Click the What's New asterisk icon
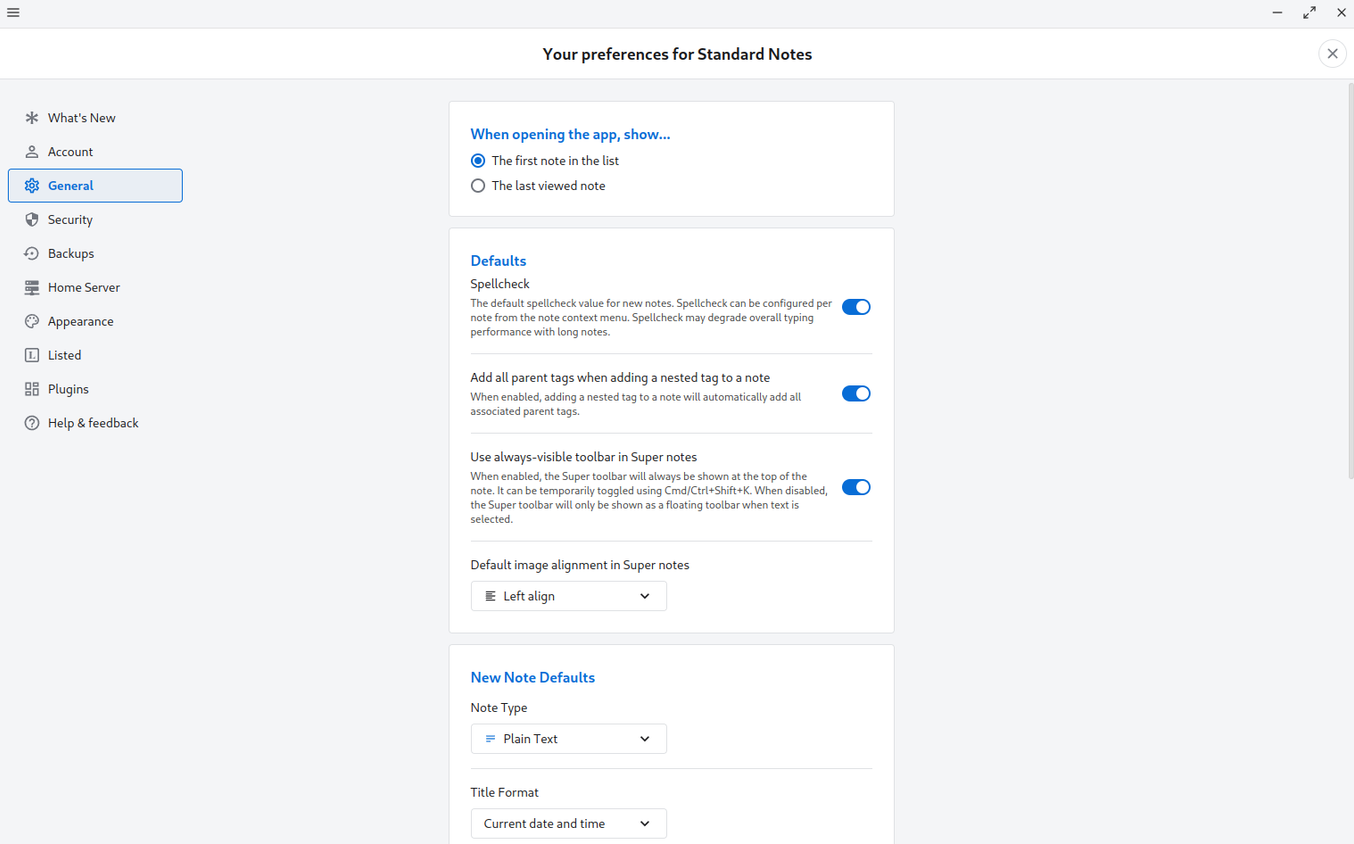1354x844 pixels. point(32,118)
